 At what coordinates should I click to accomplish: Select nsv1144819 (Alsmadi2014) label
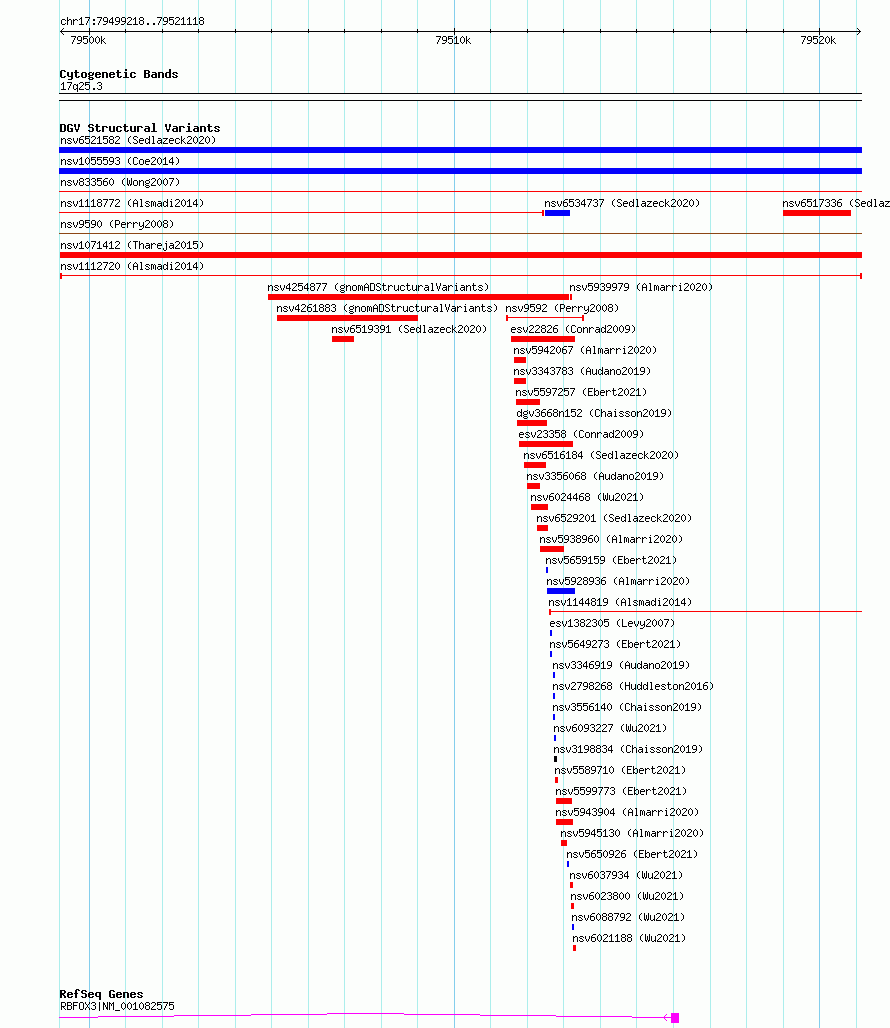point(620,601)
